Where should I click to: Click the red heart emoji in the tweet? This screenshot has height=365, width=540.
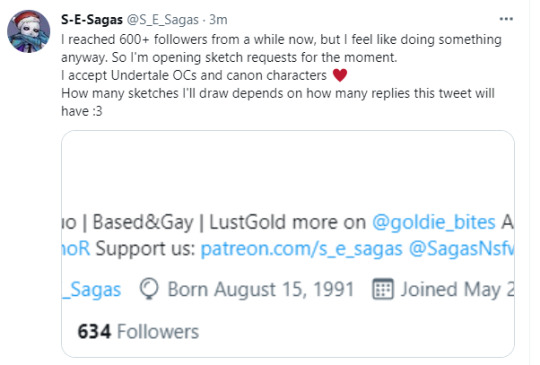coord(340,75)
